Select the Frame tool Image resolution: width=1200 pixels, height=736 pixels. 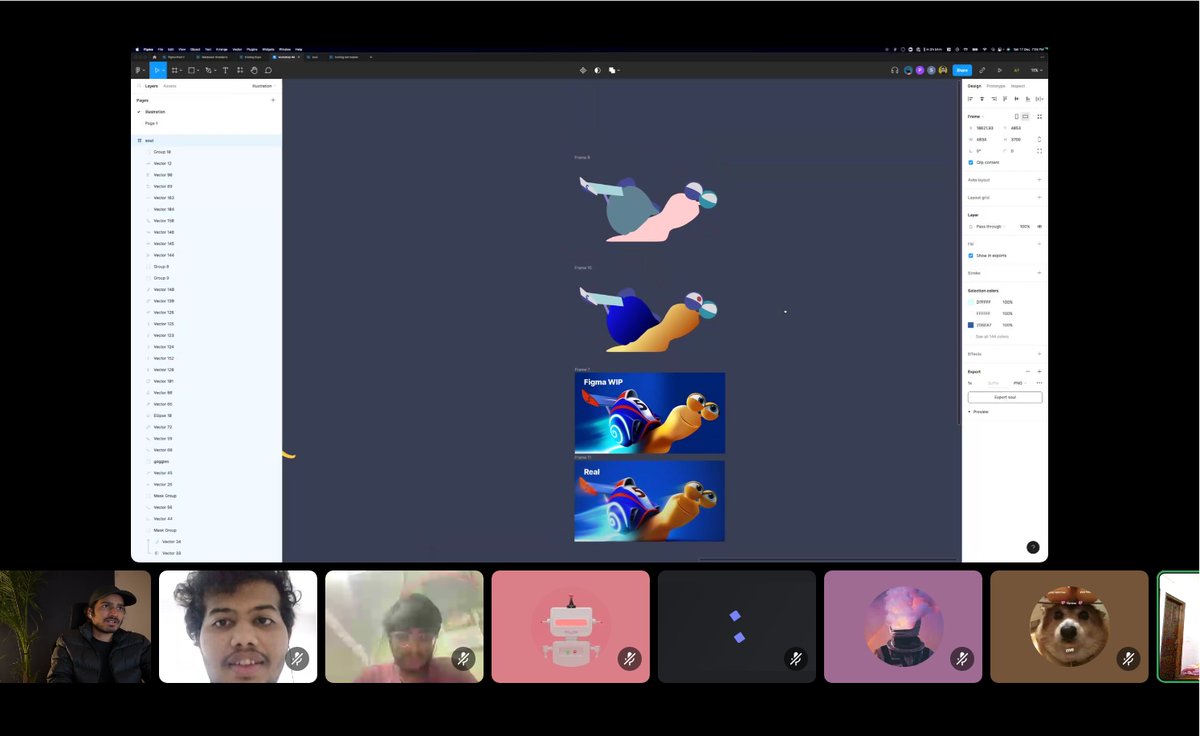tap(175, 70)
